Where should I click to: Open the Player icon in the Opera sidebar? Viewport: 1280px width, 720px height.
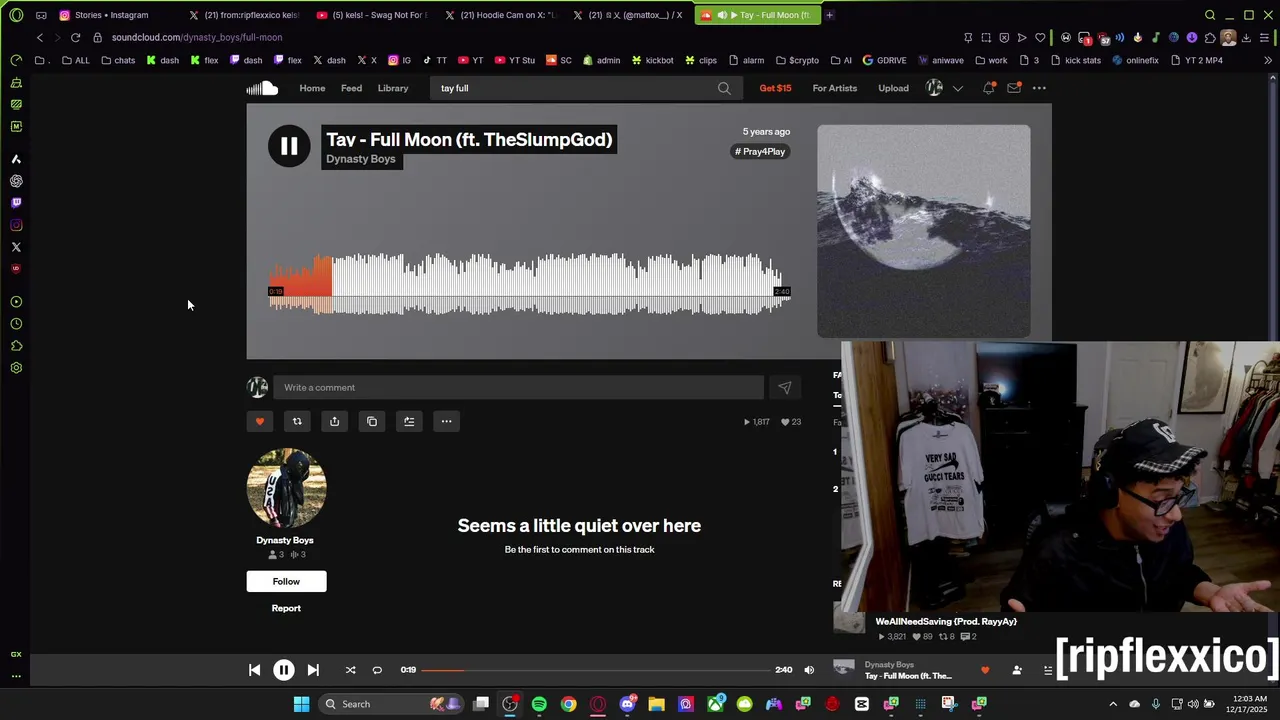tap(16, 302)
